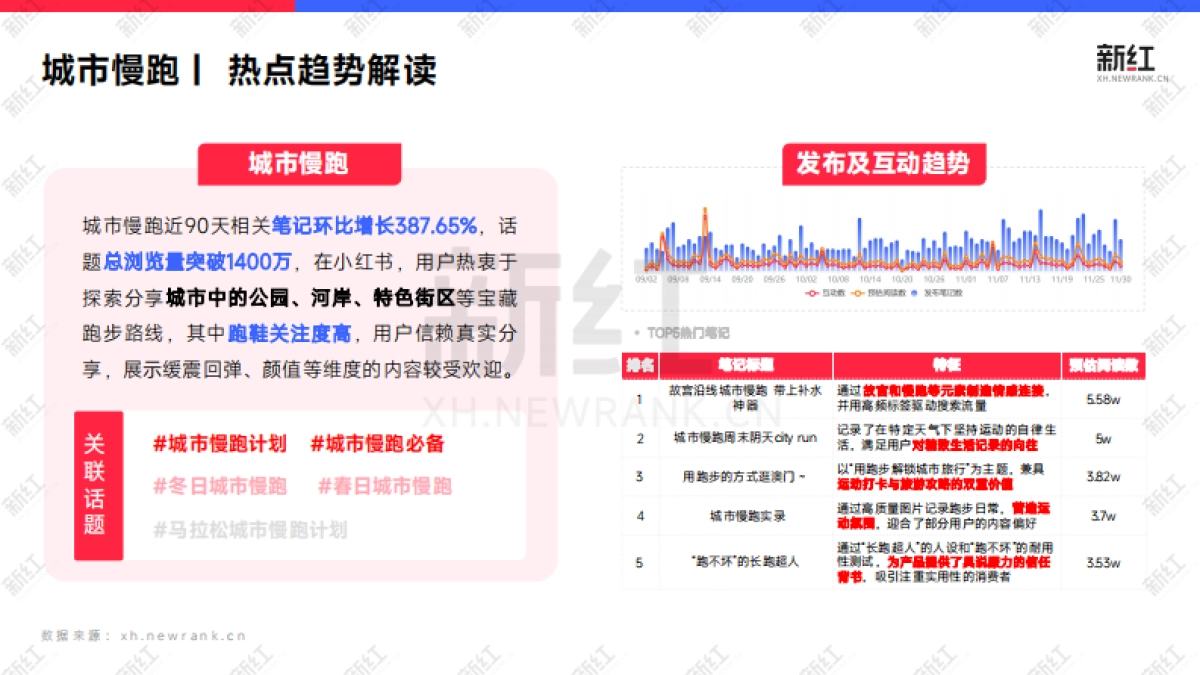Select the 笔记标题 column header
1200x675 pixels.
744,364
